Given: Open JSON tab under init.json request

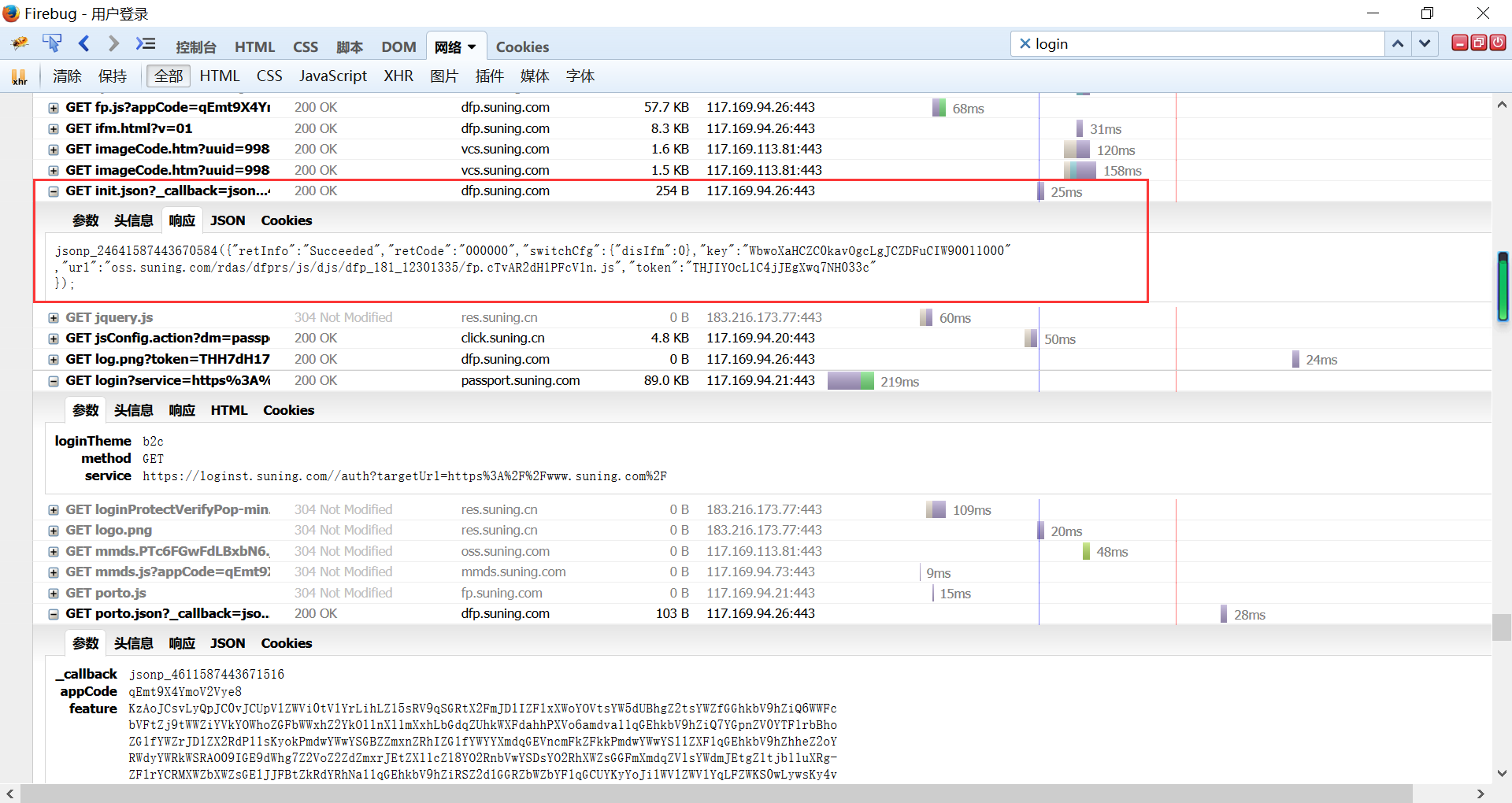Looking at the screenshot, I should pos(228,220).
